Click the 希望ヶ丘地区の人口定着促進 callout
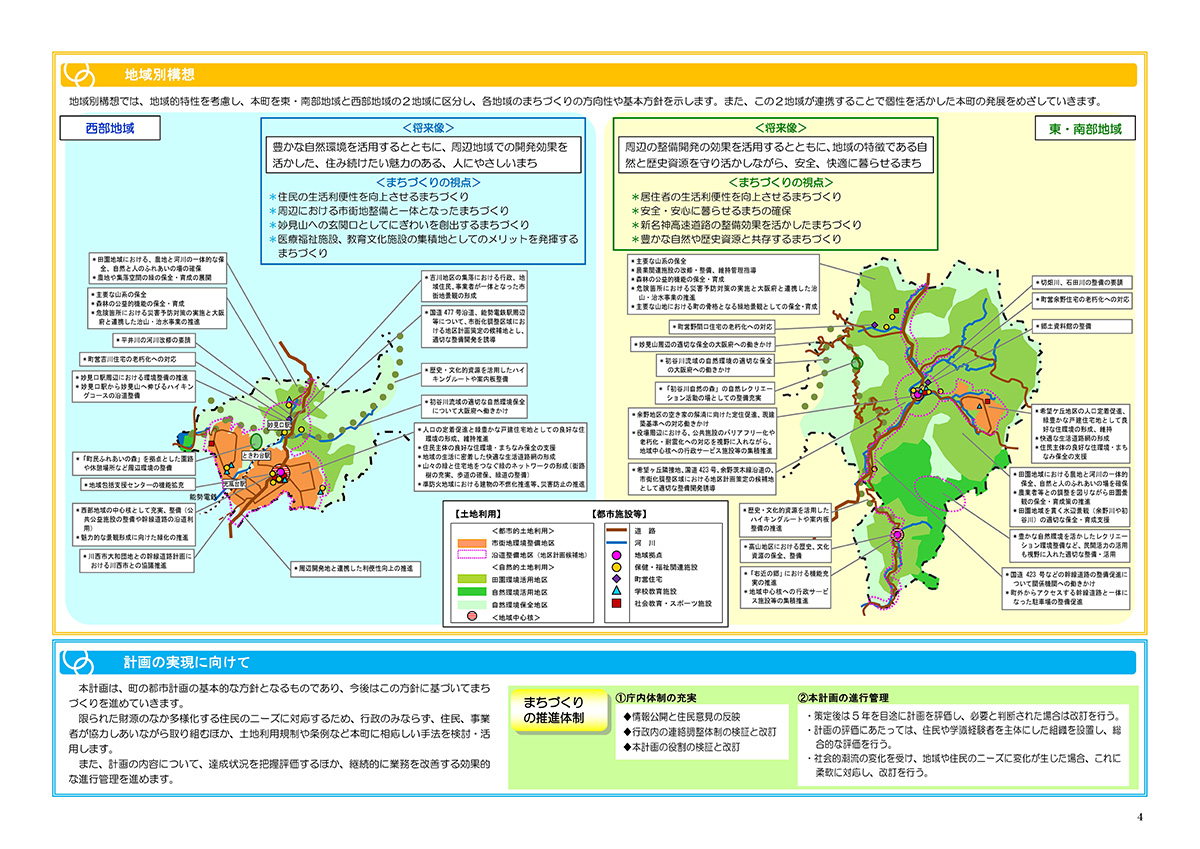1200x849 pixels. pos(1079,432)
